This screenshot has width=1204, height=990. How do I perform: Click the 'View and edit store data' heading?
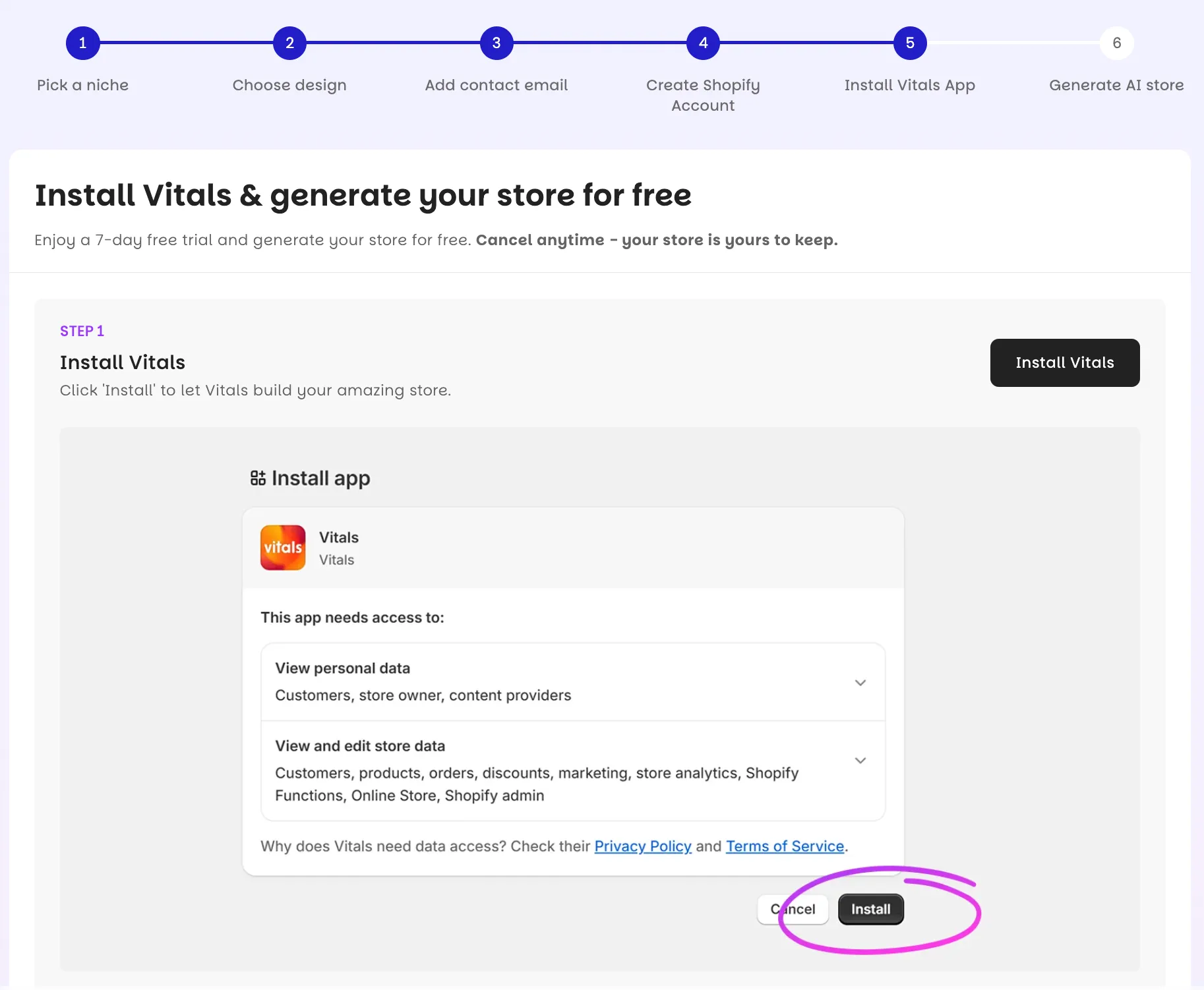pos(360,745)
